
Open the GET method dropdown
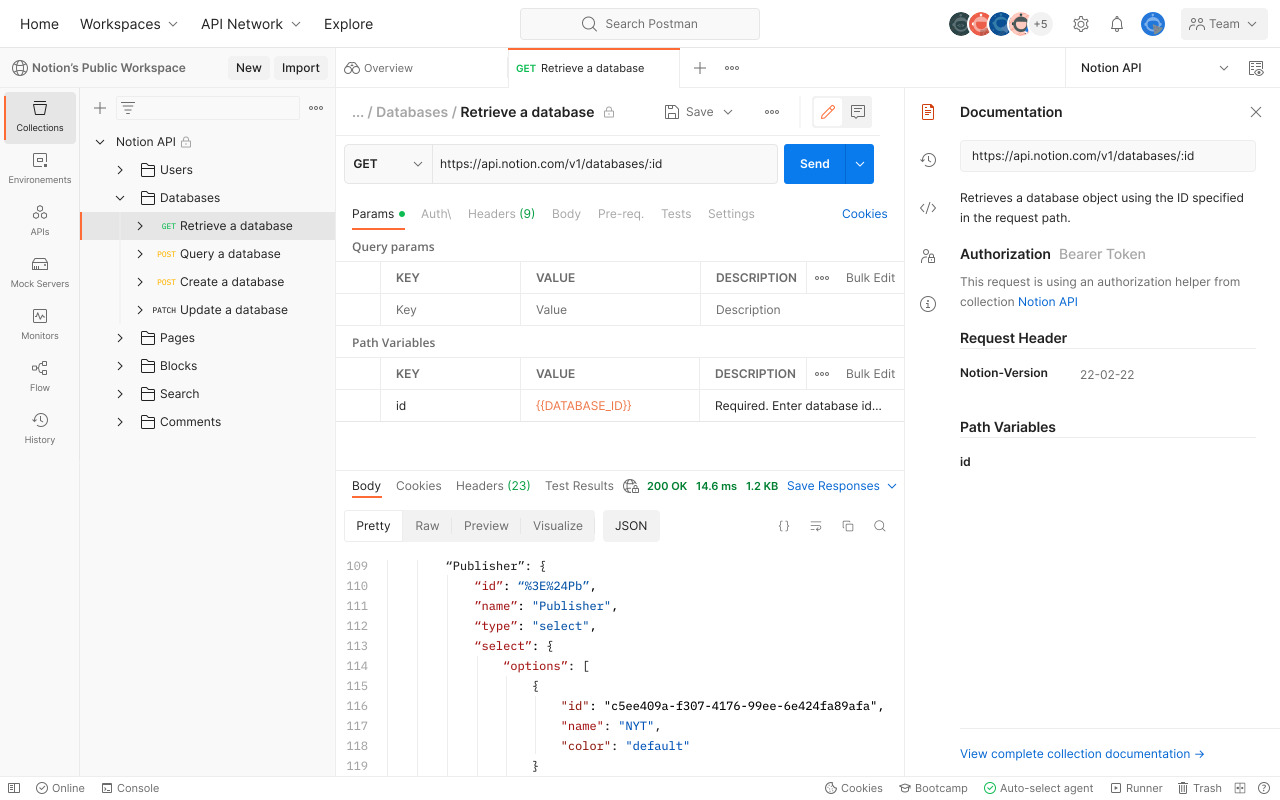pos(388,164)
